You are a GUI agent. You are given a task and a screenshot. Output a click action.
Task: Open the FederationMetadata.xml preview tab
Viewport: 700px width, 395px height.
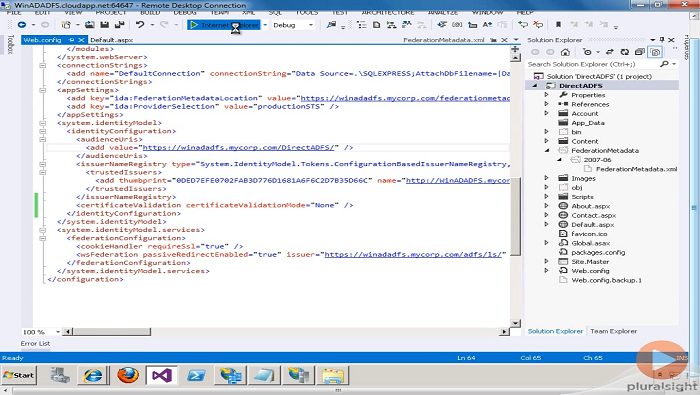pos(444,40)
